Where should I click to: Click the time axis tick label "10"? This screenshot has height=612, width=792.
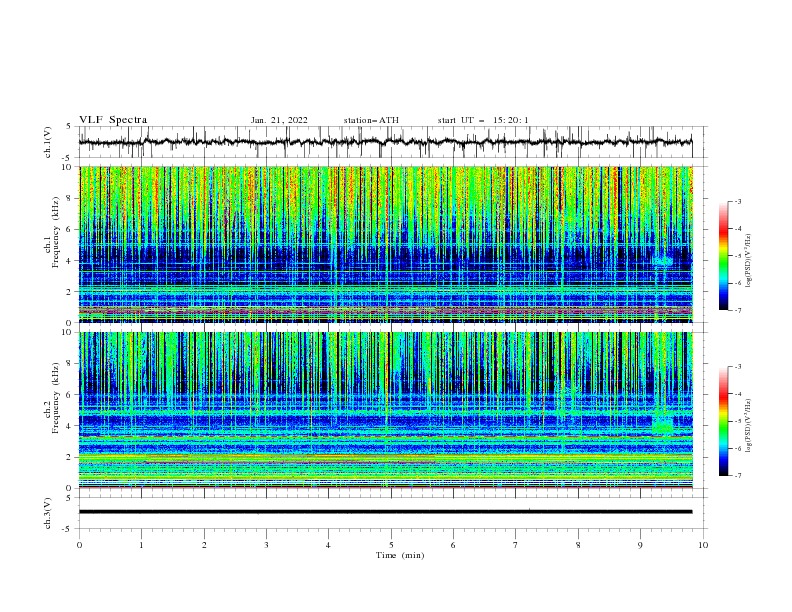pyautogui.click(x=703, y=545)
